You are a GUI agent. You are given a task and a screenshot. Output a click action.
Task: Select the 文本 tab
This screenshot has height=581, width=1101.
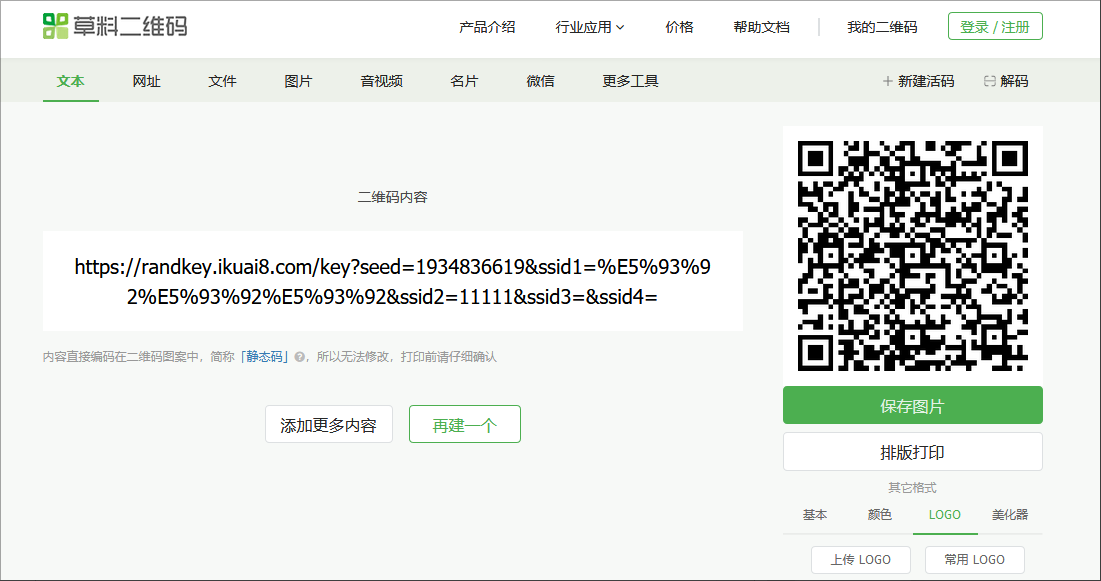coord(71,81)
